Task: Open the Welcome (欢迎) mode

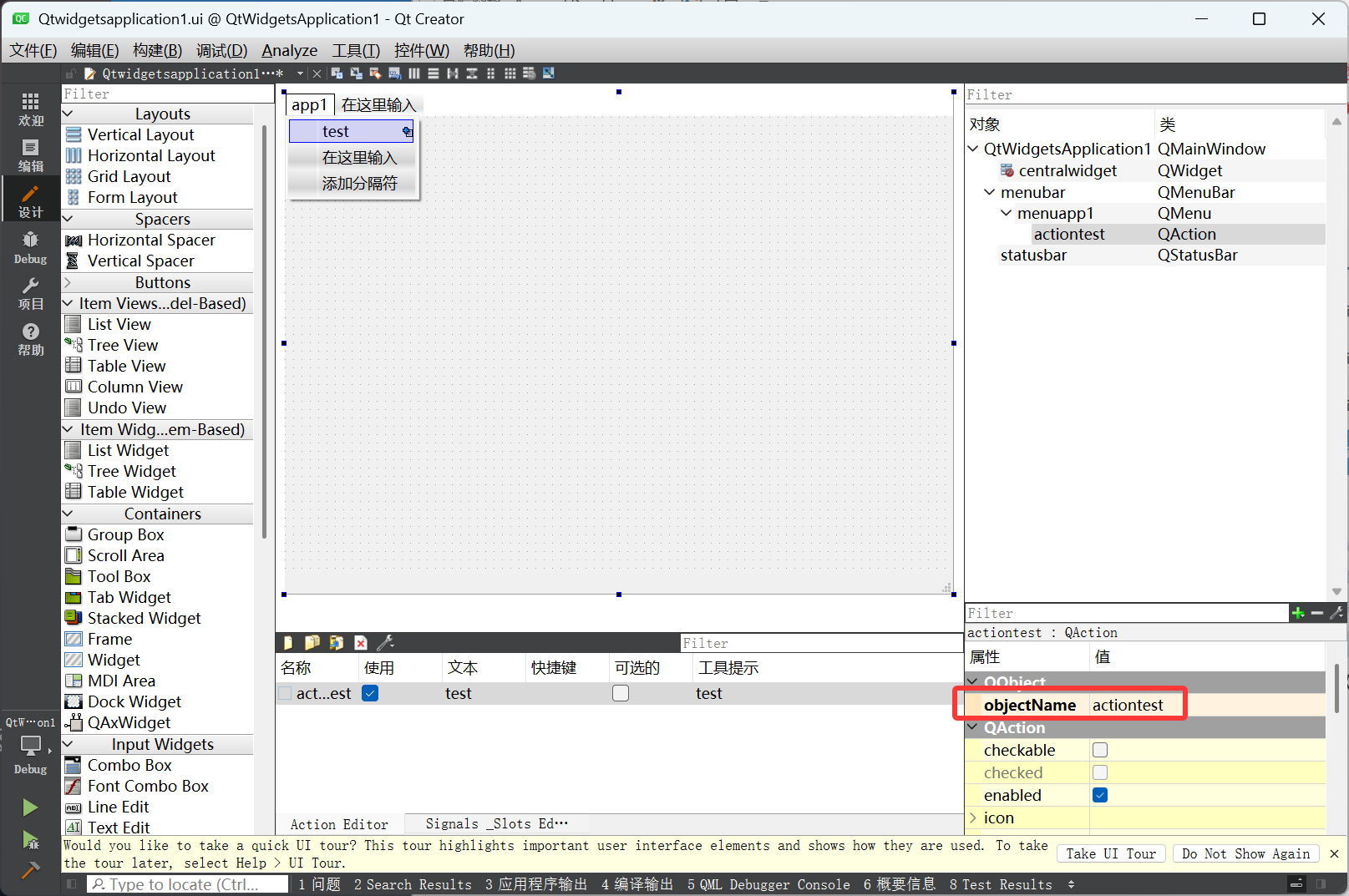Action: [31, 109]
